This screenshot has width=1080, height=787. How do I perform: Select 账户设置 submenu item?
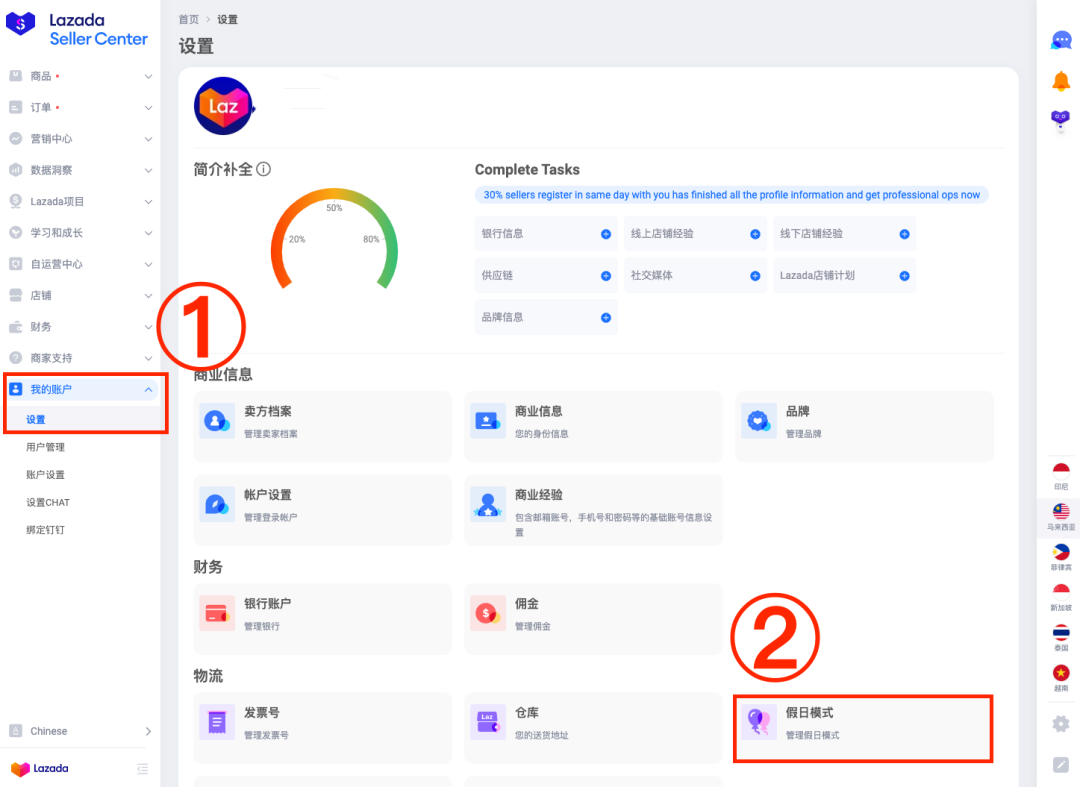(45, 474)
